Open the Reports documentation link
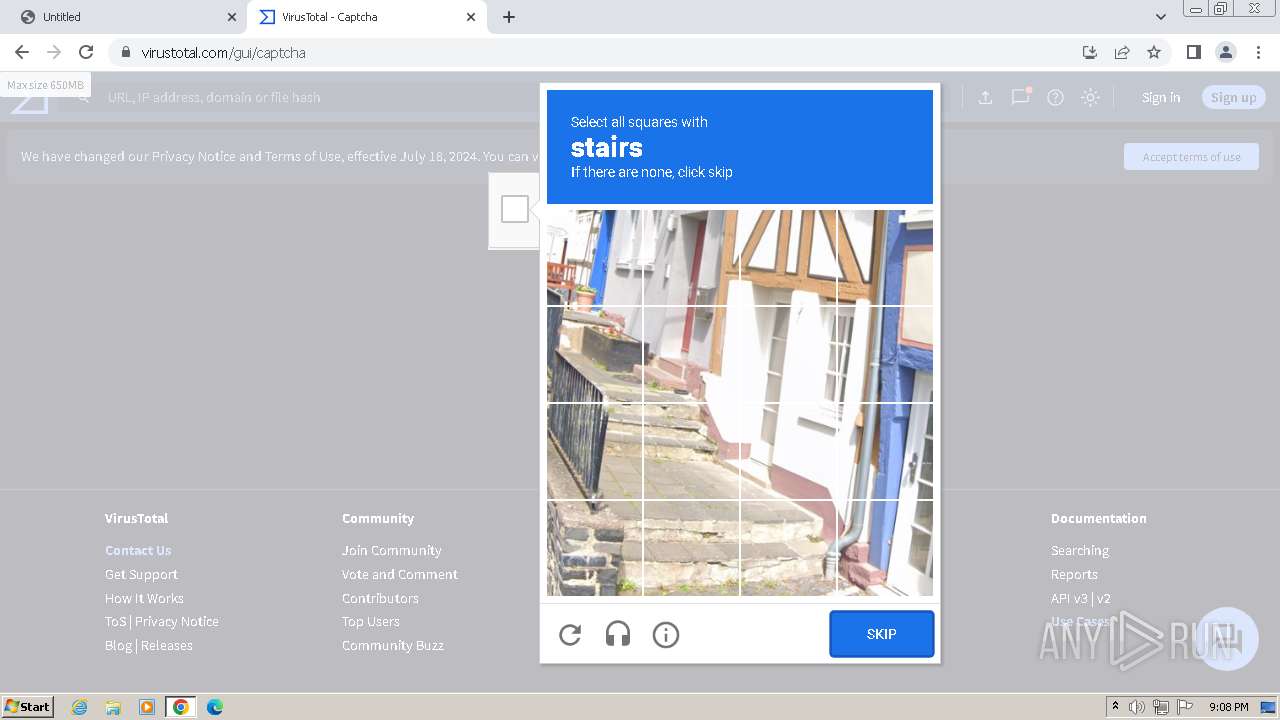This screenshot has height=720, width=1280. (x=1074, y=574)
